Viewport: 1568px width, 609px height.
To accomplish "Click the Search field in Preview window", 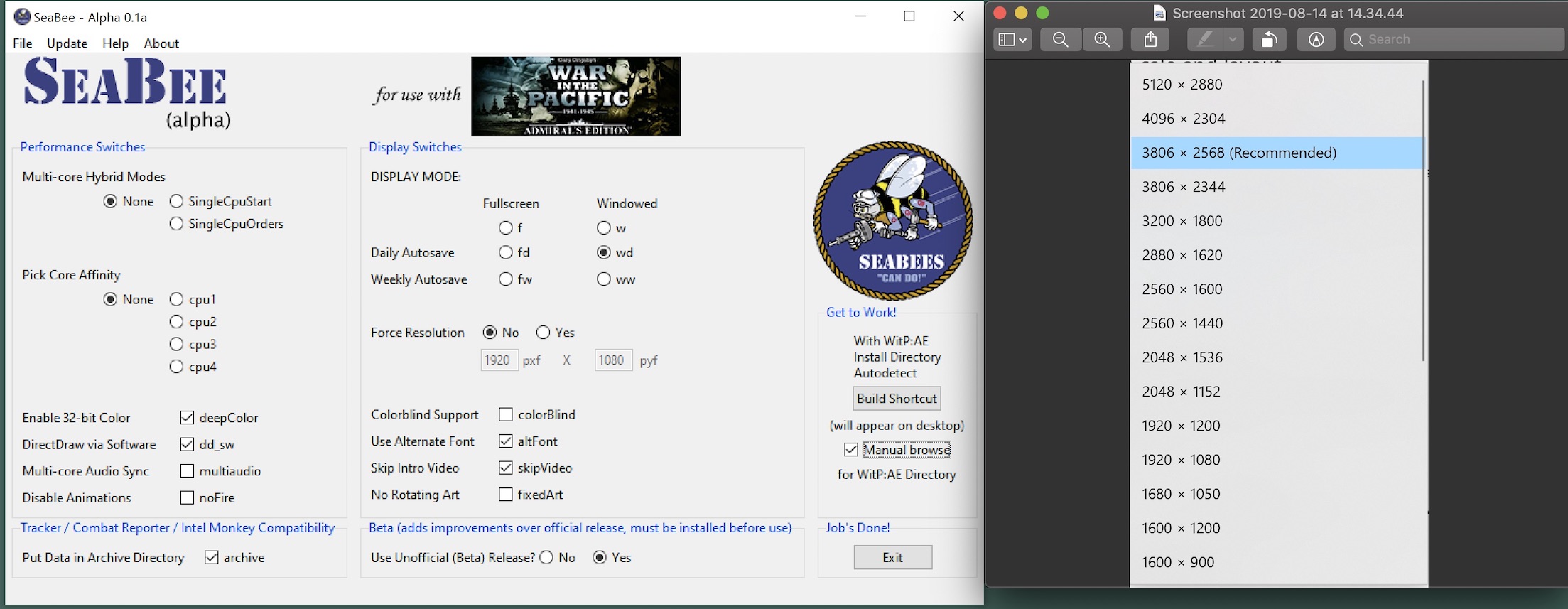I will 1454,40.
